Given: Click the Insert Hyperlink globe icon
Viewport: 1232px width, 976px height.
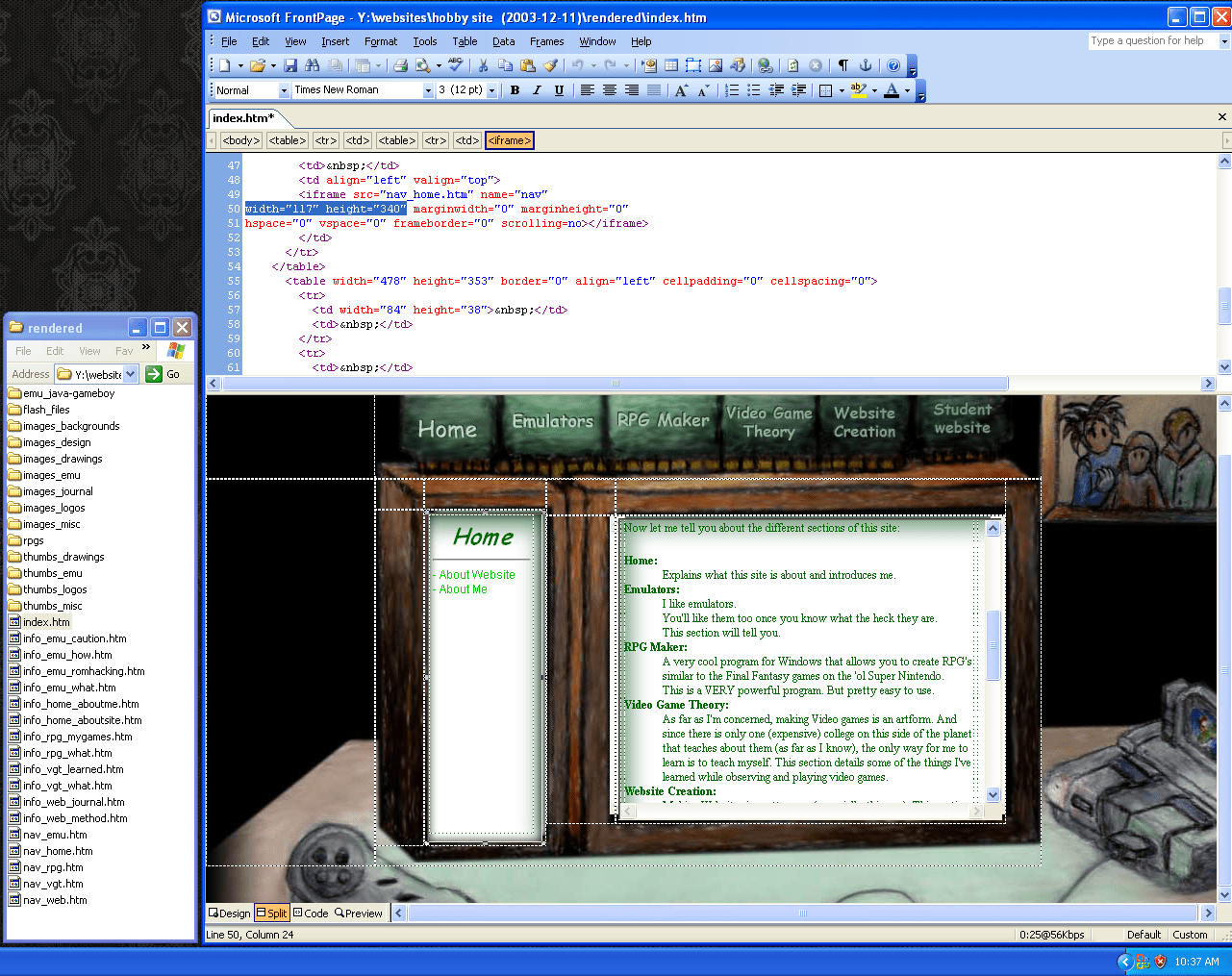Looking at the screenshot, I should coord(765,65).
